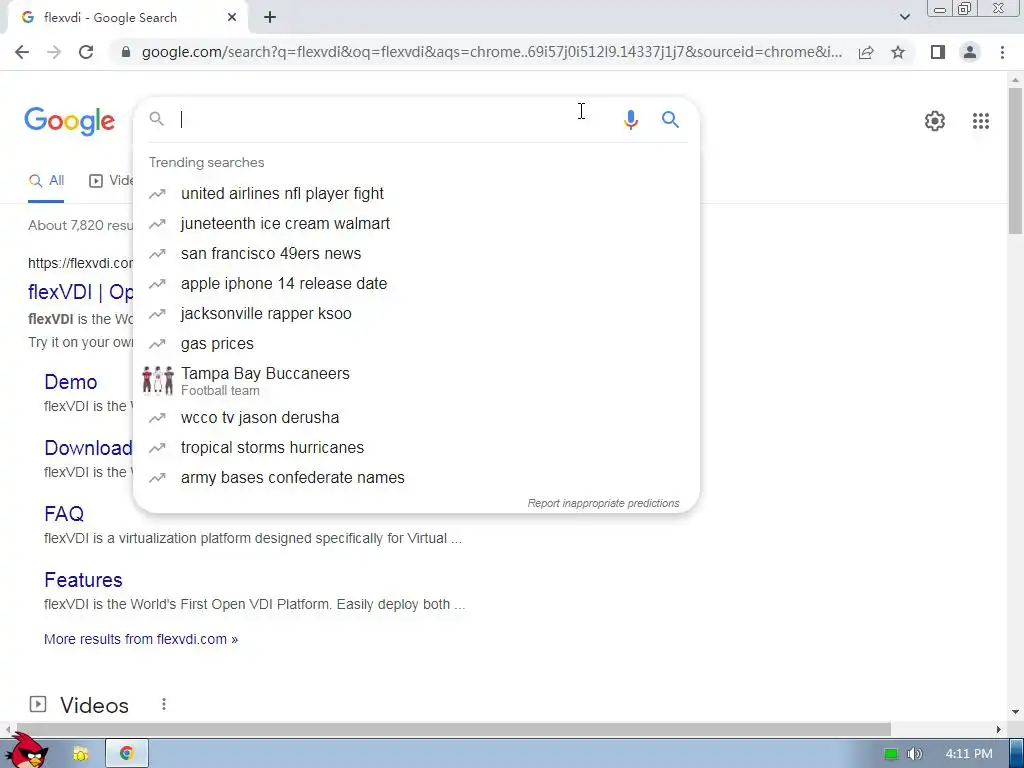The height and width of the screenshot is (768, 1024).
Task: Open the Chrome profile menu
Action: (x=970, y=52)
